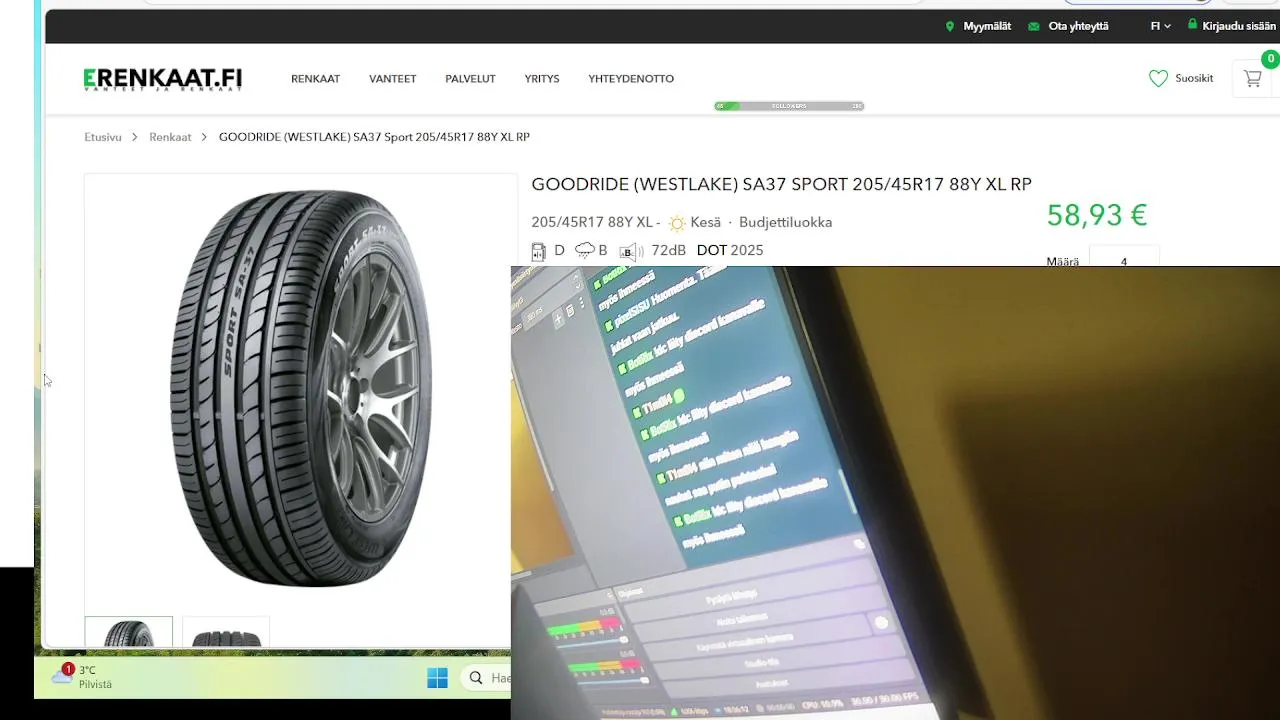Click the fuel efficiency D icon
The width and height of the screenshot is (1280, 720).
tap(538, 251)
